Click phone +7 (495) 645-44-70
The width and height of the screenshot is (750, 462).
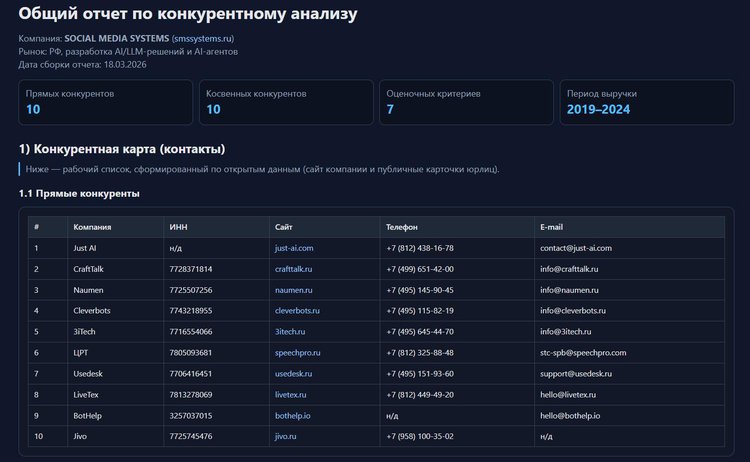coord(420,332)
